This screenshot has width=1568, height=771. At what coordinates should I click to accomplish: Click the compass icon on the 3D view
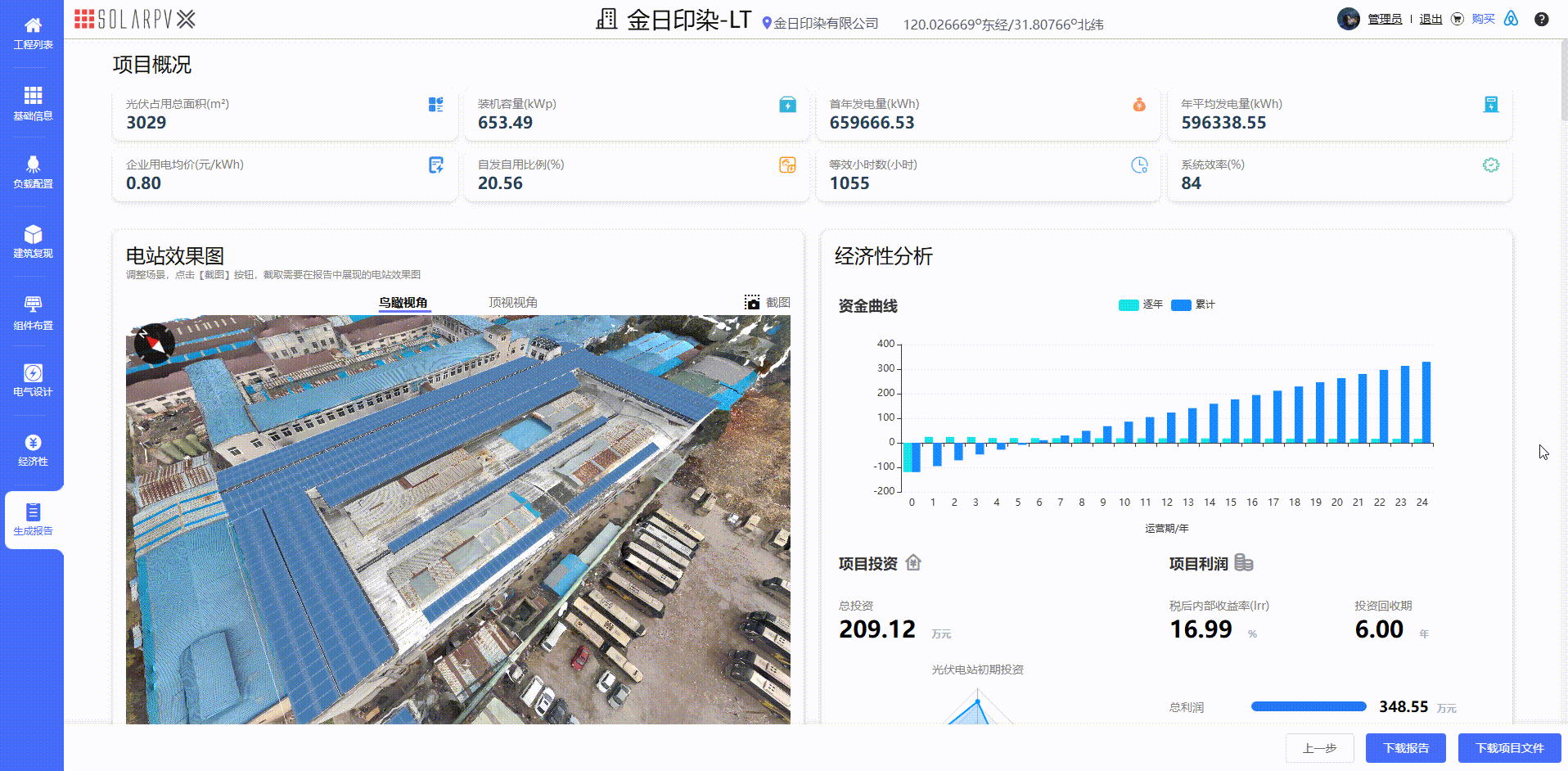[x=154, y=344]
